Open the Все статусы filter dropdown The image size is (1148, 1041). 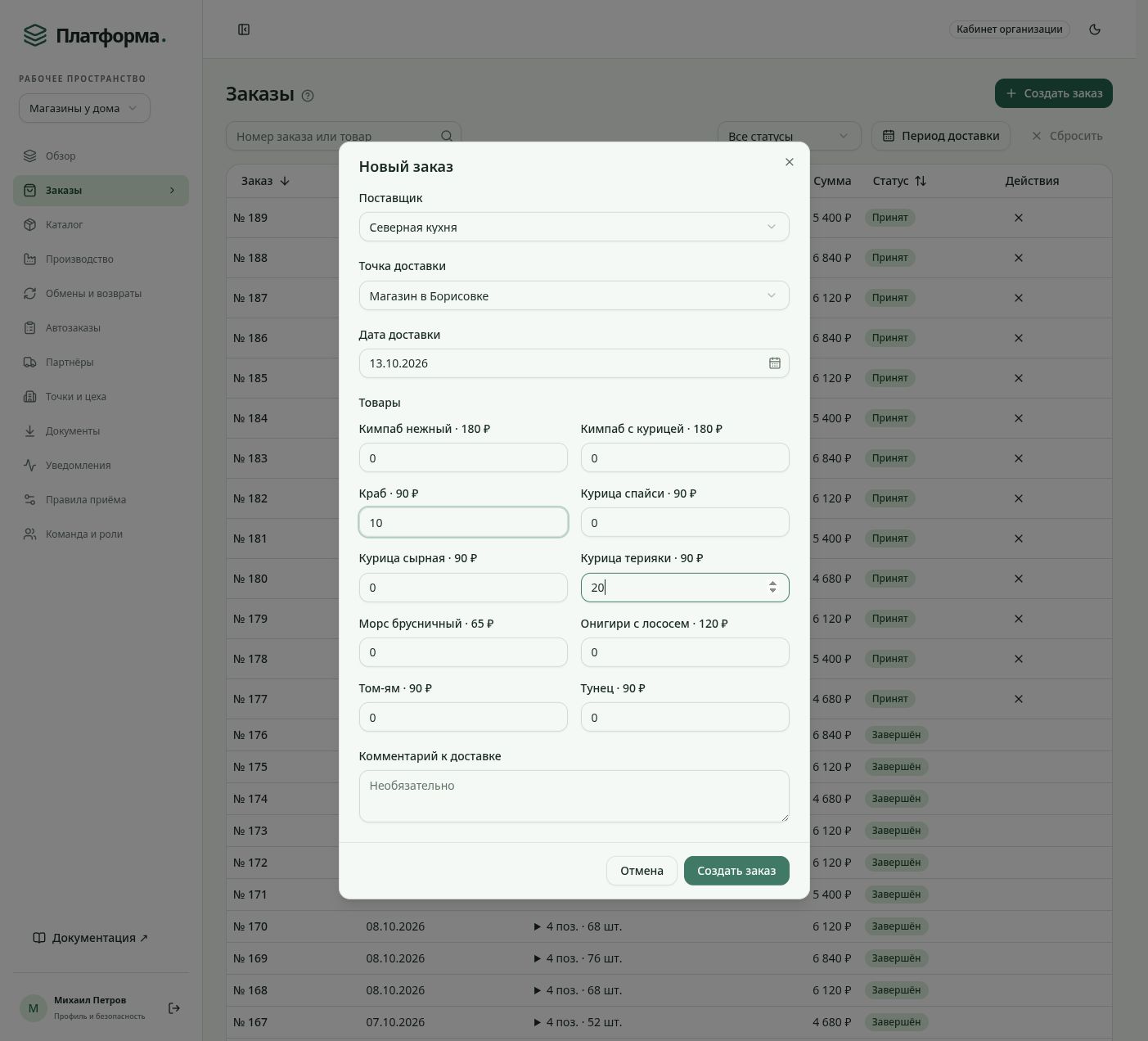pyautogui.click(x=790, y=136)
